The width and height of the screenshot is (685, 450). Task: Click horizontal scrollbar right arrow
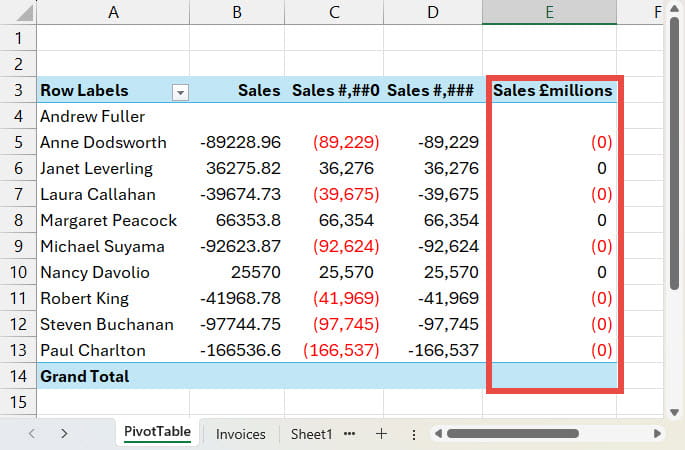pos(657,433)
